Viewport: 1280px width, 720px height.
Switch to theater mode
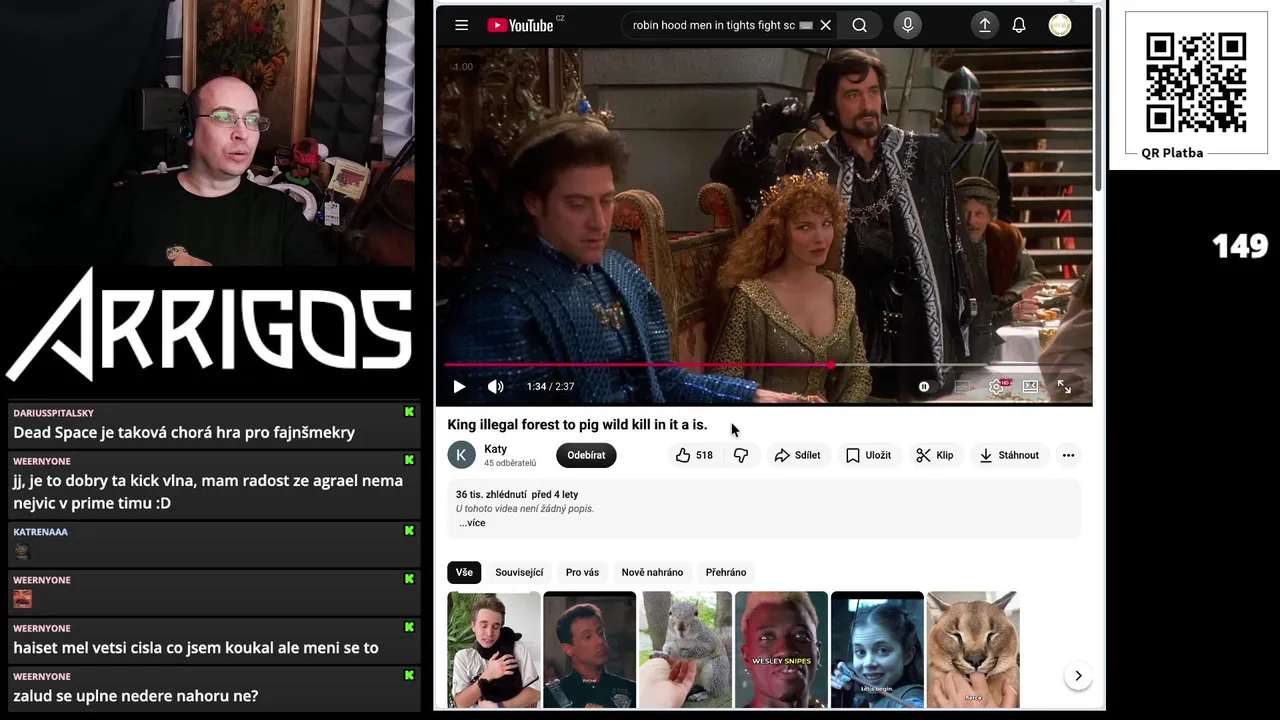tap(1030, 387)
